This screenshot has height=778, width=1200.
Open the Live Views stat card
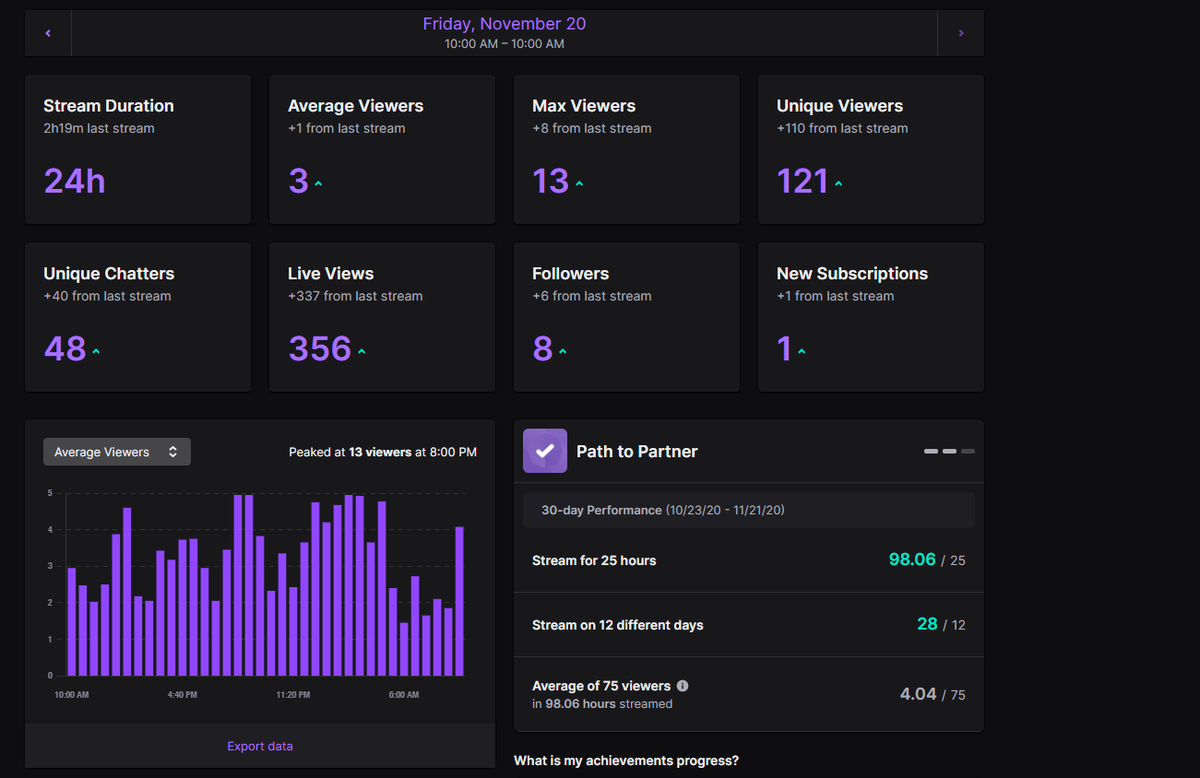point(382,317)
